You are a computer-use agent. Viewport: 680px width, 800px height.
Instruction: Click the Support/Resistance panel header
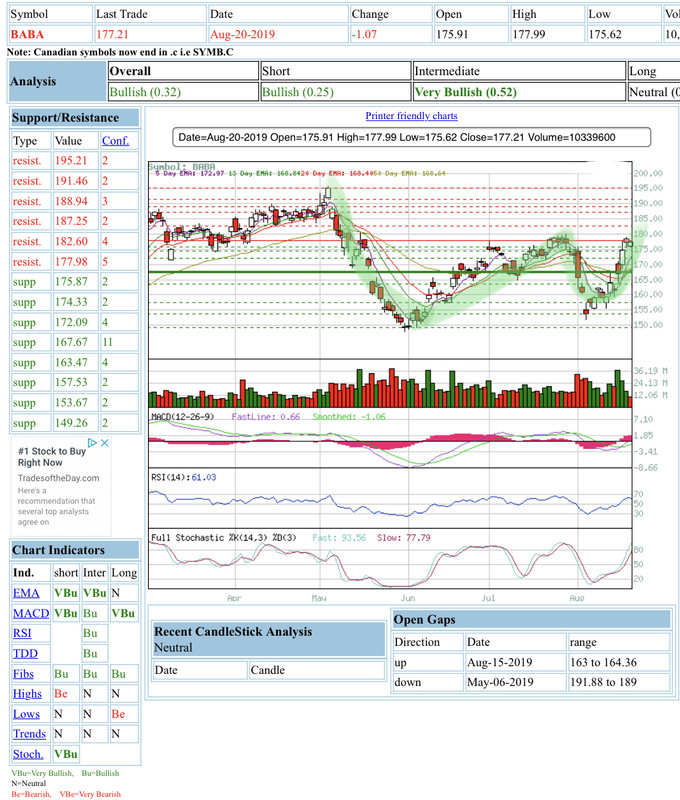point(75,118)
